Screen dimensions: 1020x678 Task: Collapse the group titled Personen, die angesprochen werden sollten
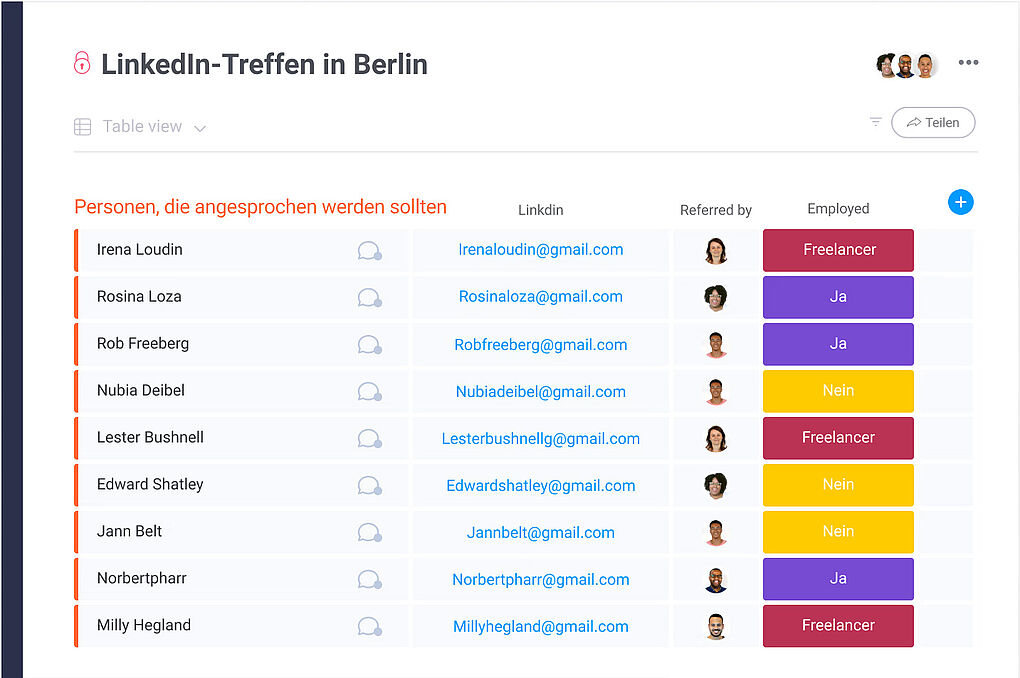point(260,207)
